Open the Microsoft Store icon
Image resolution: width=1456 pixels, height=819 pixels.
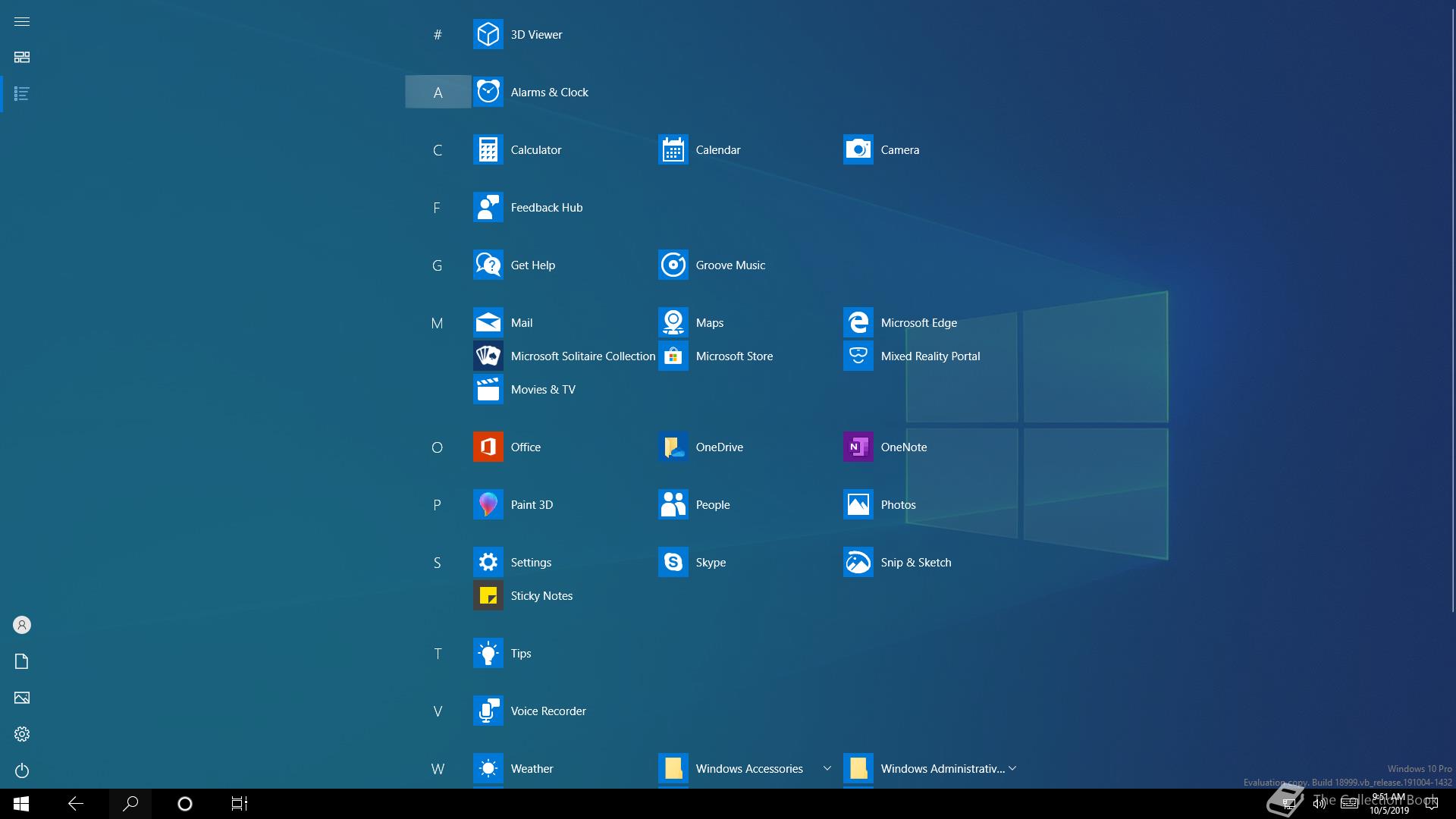tap(673, 356)
